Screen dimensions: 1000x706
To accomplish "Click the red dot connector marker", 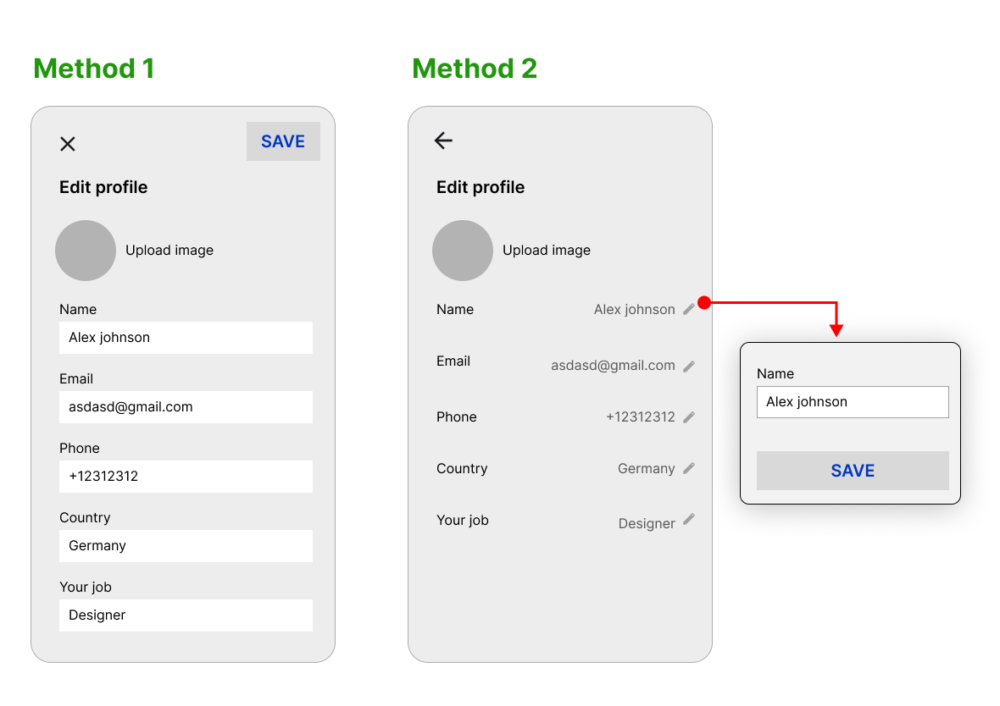I will coord(704,302).
